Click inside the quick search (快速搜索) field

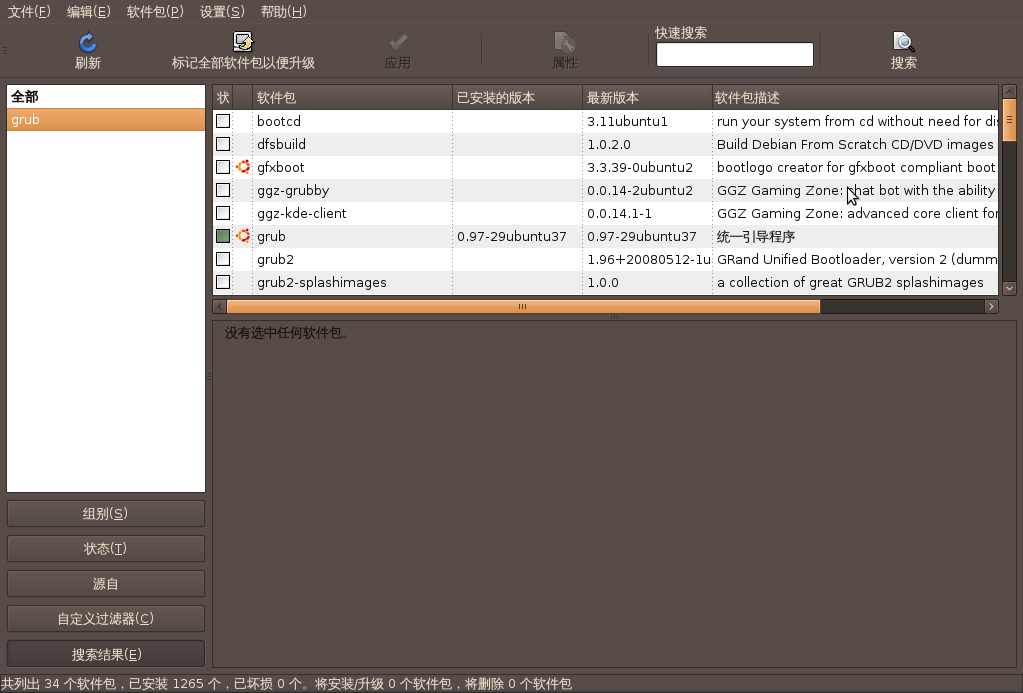point(735,54)
